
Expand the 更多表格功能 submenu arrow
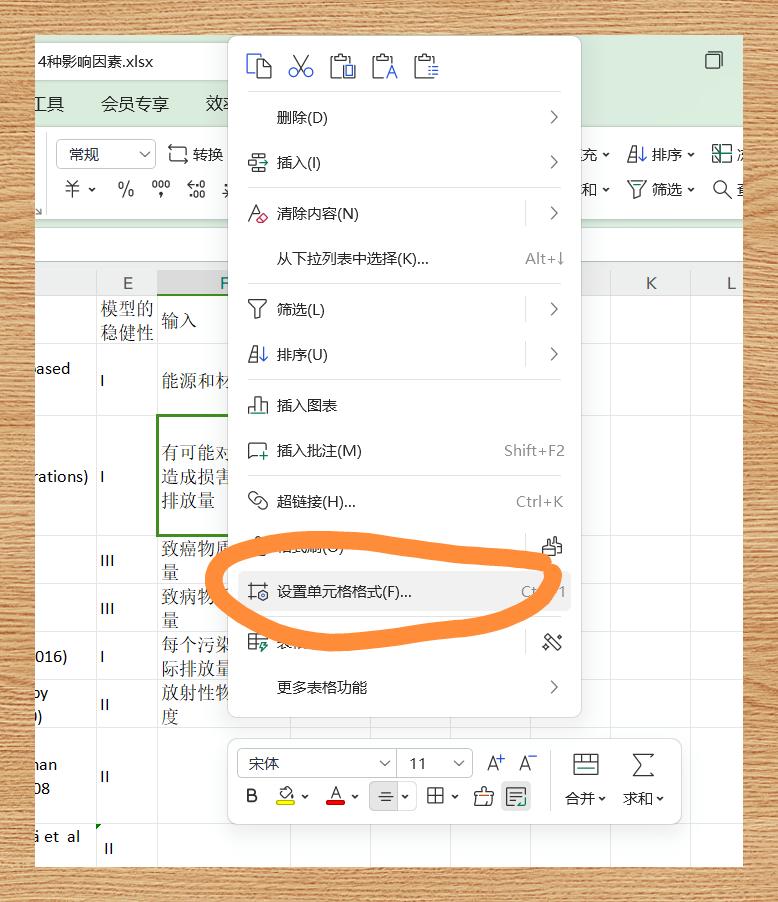coord(554,687)
